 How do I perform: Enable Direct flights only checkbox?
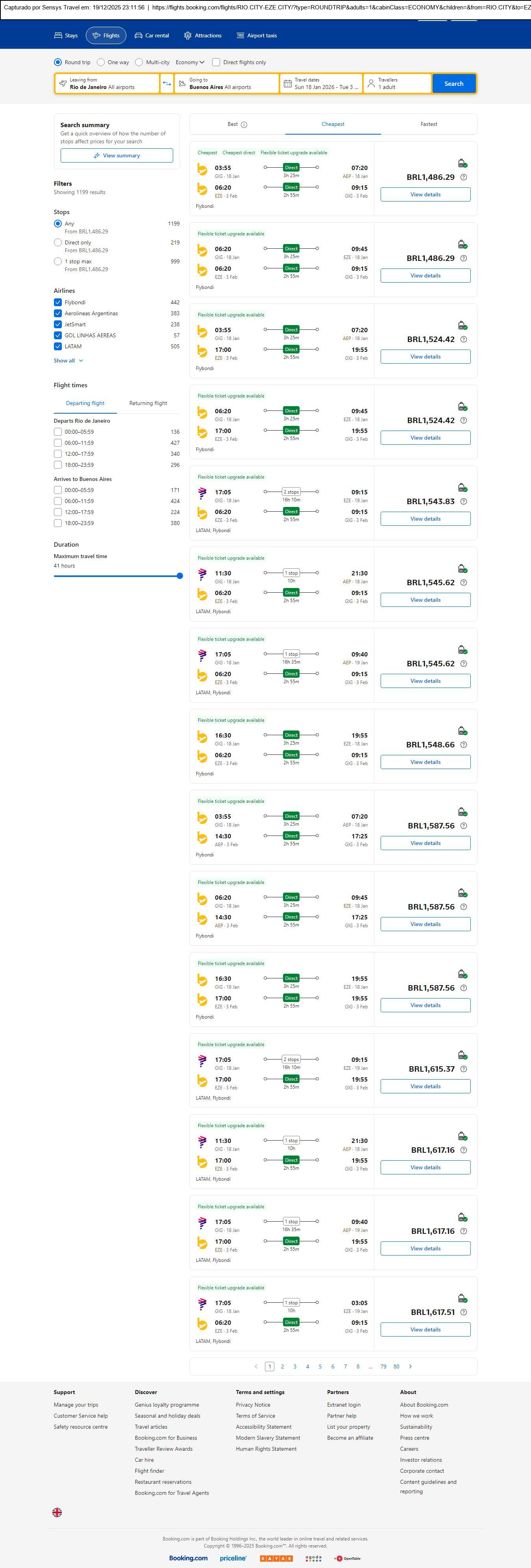[216, 62]
